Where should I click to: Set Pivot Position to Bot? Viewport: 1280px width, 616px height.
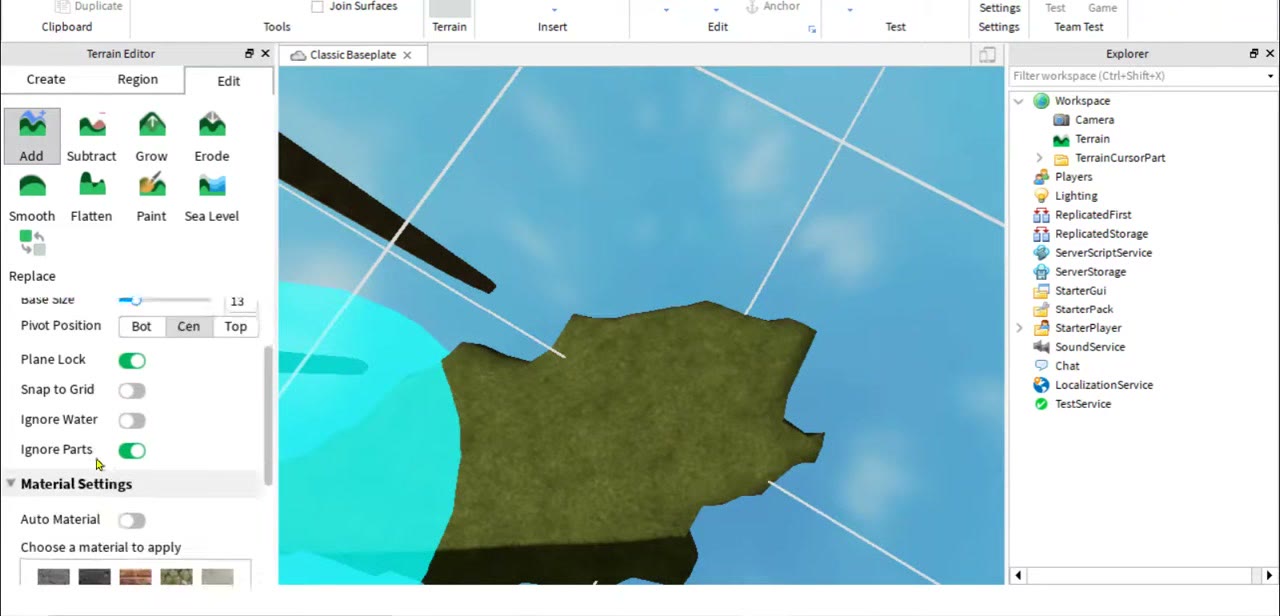142,326
